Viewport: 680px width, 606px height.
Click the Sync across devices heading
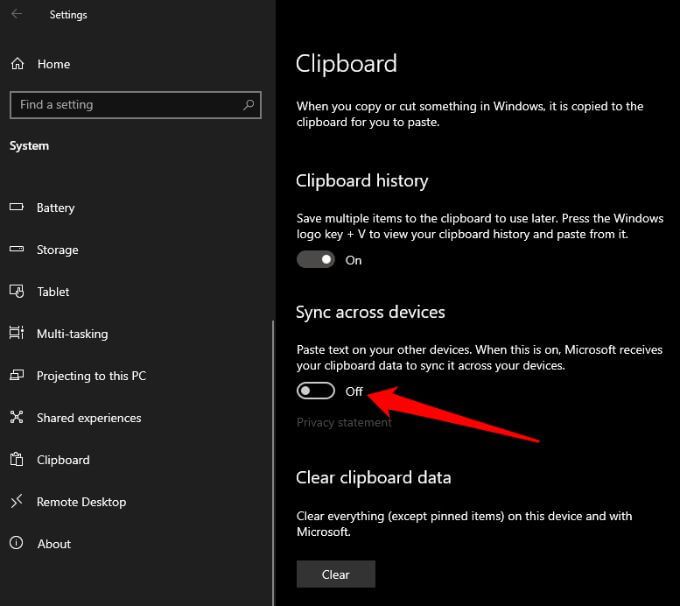370,312
